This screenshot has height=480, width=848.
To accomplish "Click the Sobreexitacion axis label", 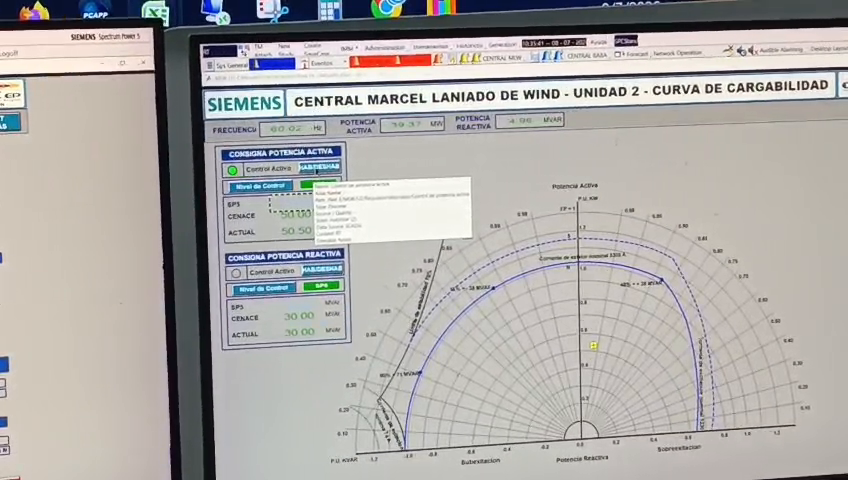I will coord(679,449).
